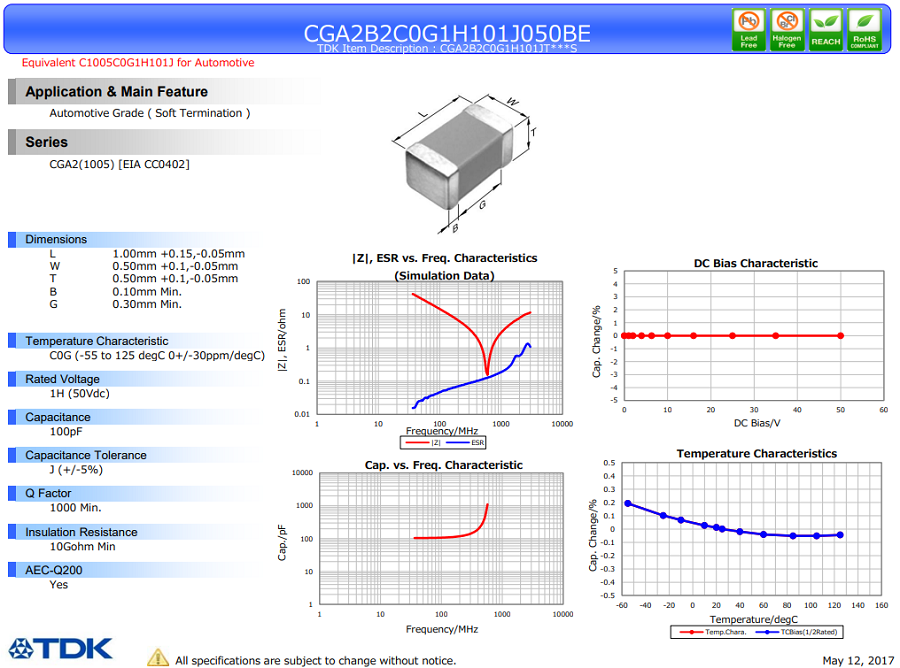Screen dimensions: 900x668
Task: Click the red |Z| legend entry
Action: 423,442
